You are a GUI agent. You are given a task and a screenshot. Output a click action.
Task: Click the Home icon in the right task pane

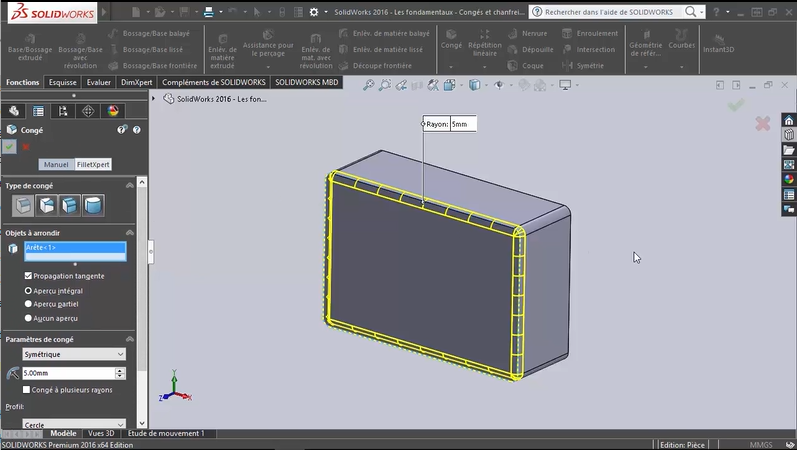[788, 121]
